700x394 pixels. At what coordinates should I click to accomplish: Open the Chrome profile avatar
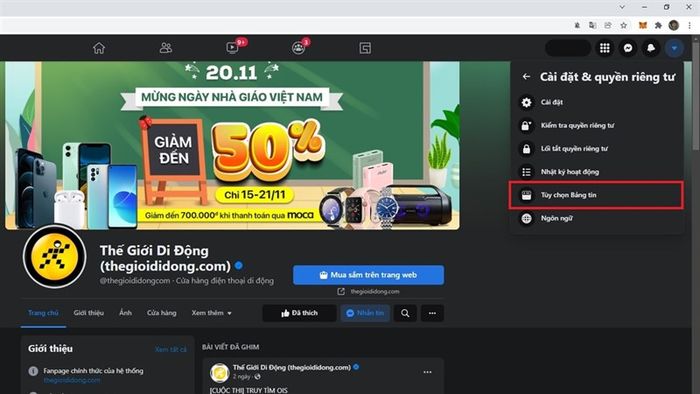coord(674,25)
